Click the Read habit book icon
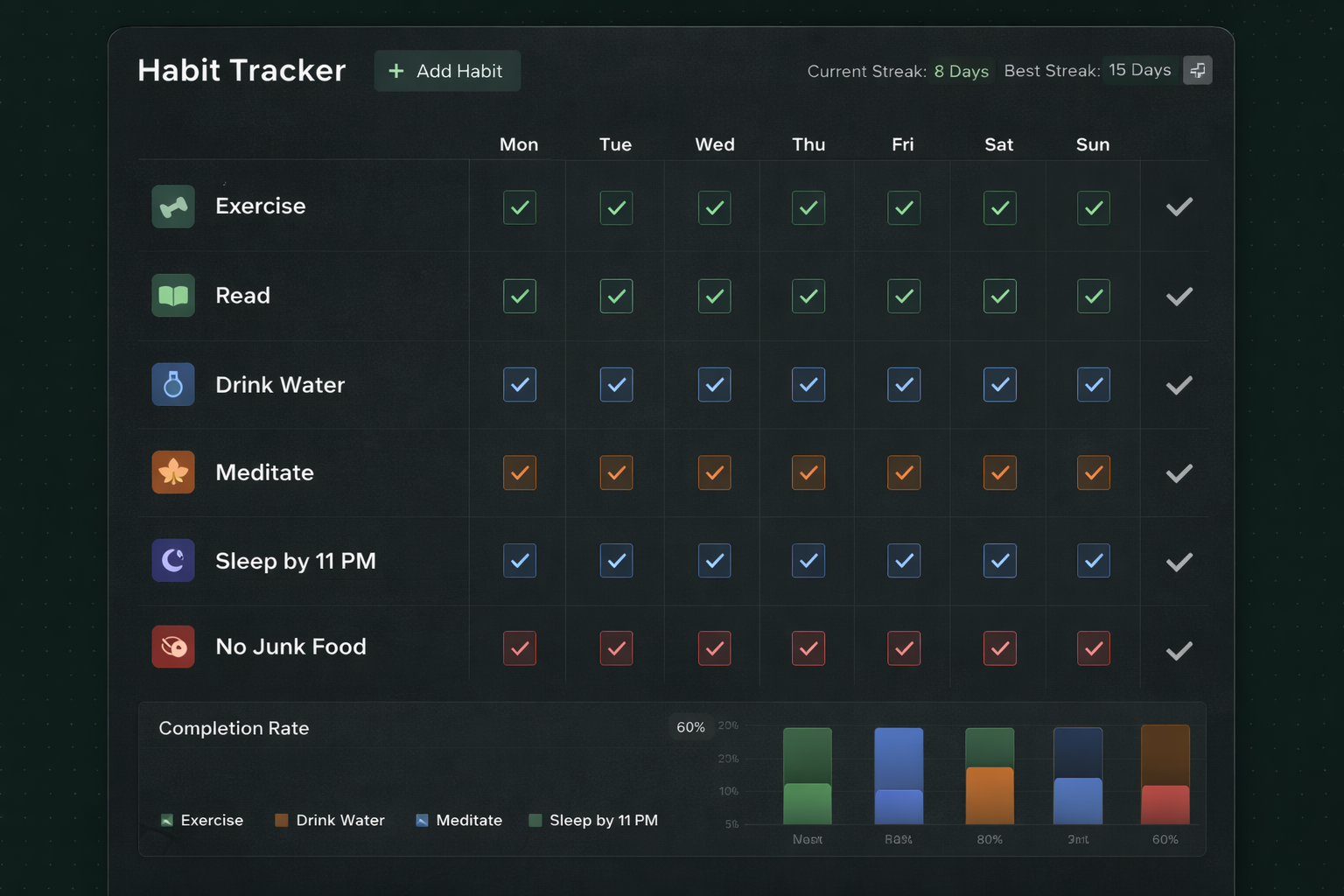This screenshot has height=896, width=1344. pyautogui.click(x=173, y=296)
